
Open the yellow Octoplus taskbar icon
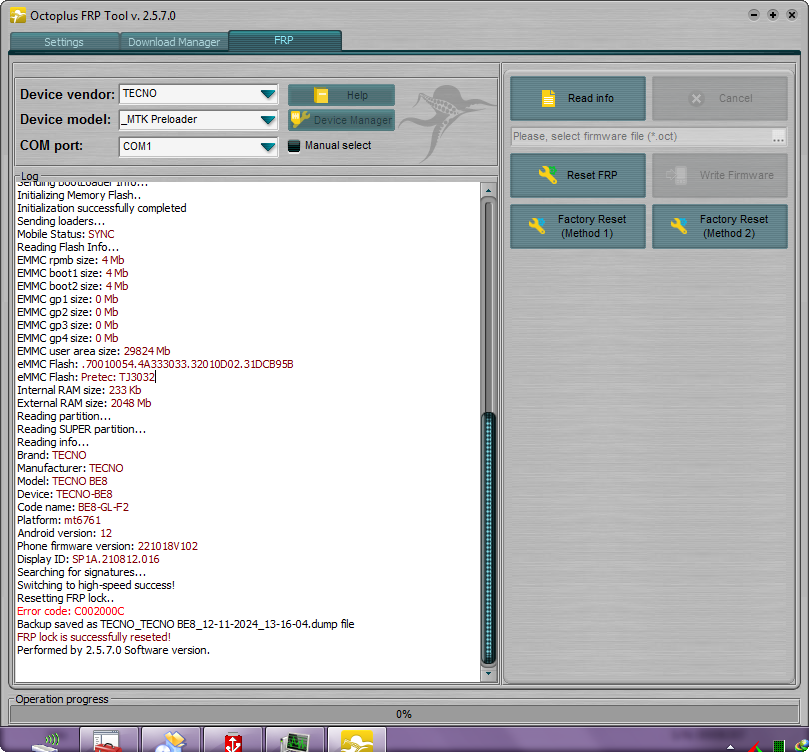pos(357,742)
